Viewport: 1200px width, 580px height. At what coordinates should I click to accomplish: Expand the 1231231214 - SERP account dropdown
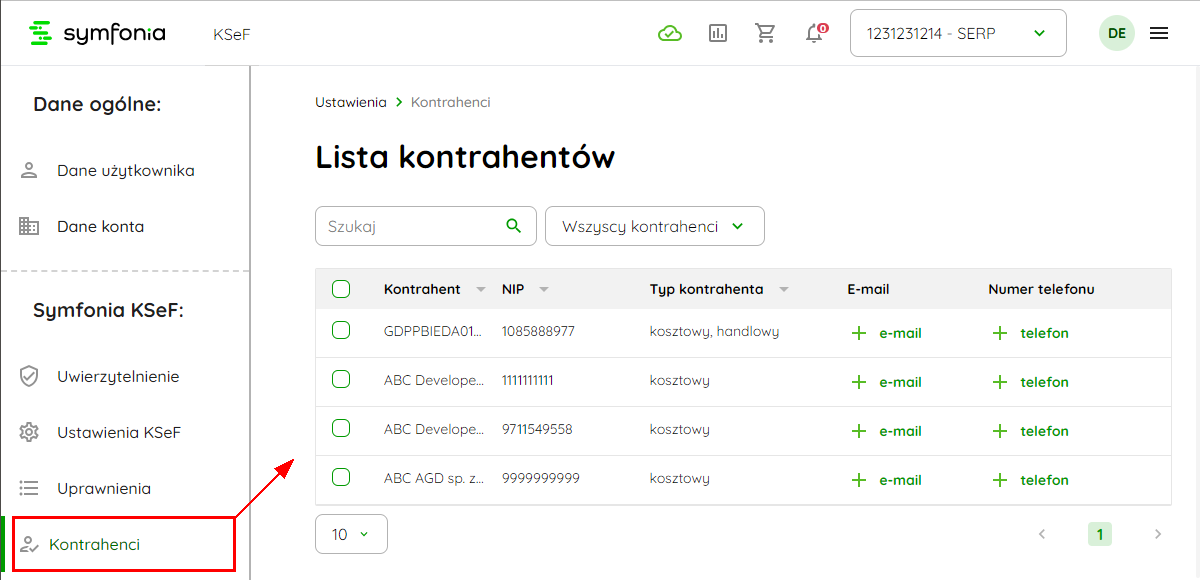pyautogui.click(x=957, y=33)
